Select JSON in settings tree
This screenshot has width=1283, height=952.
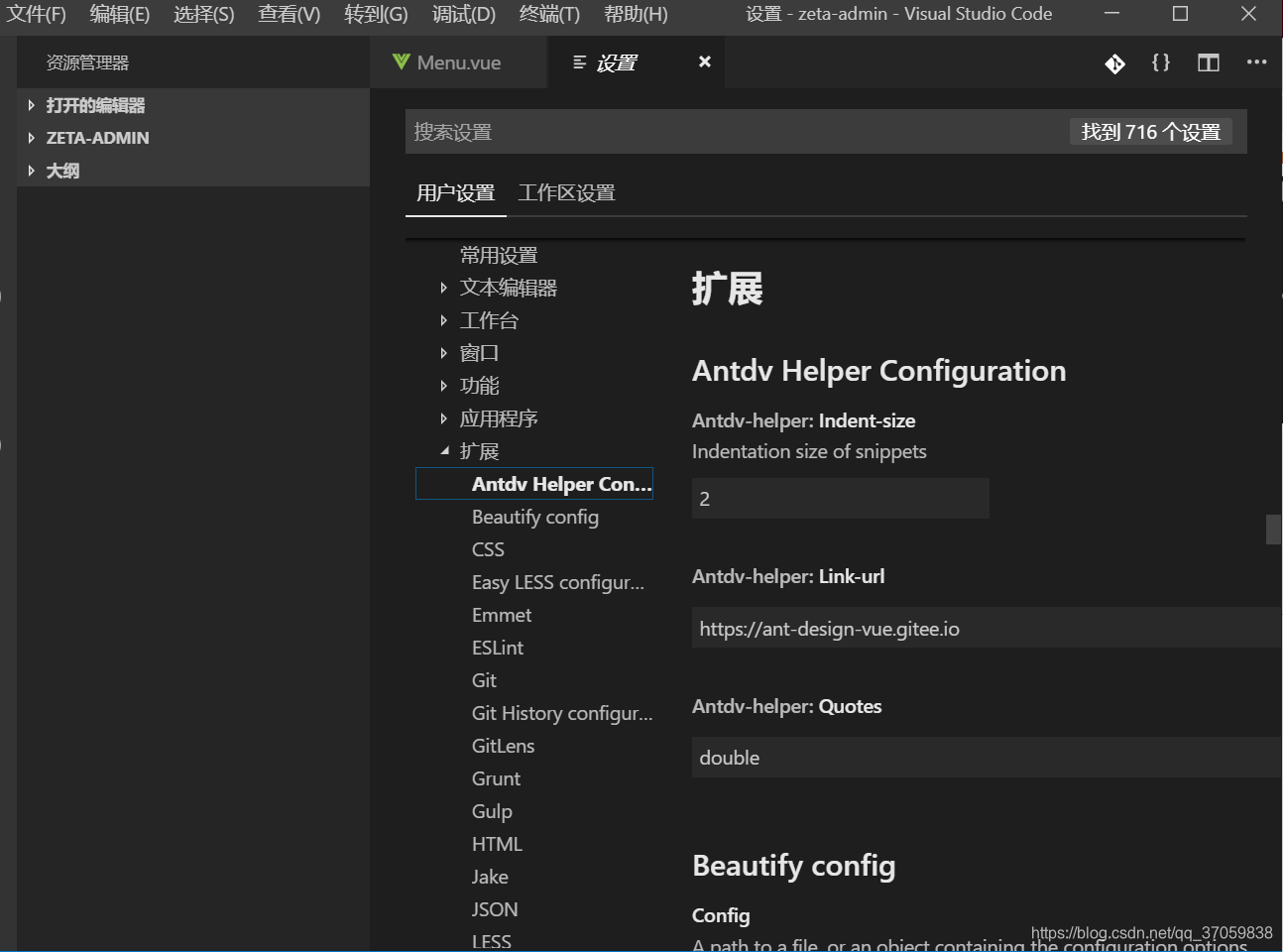pyautogui.click(x=495, y=909)
